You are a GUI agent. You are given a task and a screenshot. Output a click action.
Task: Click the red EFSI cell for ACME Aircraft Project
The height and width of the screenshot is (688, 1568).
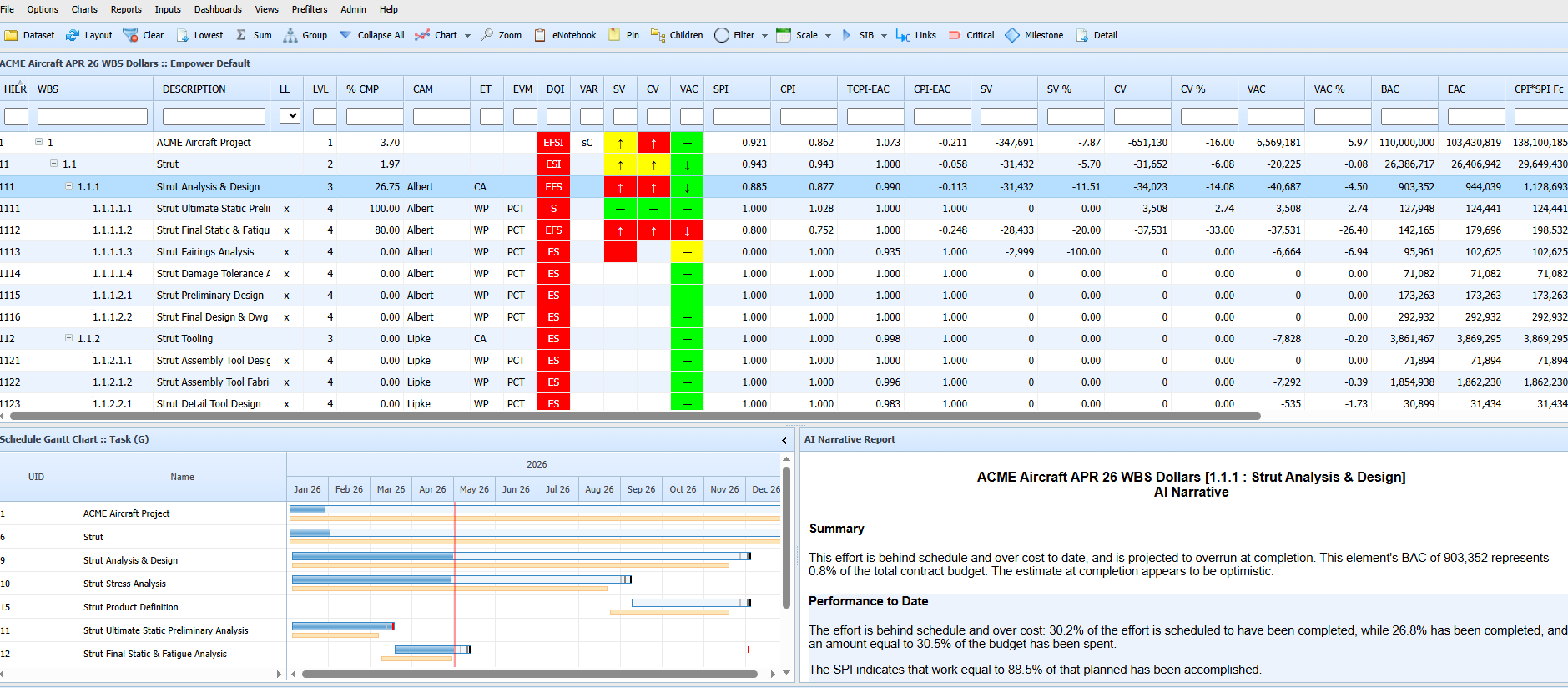click(553, 142)
